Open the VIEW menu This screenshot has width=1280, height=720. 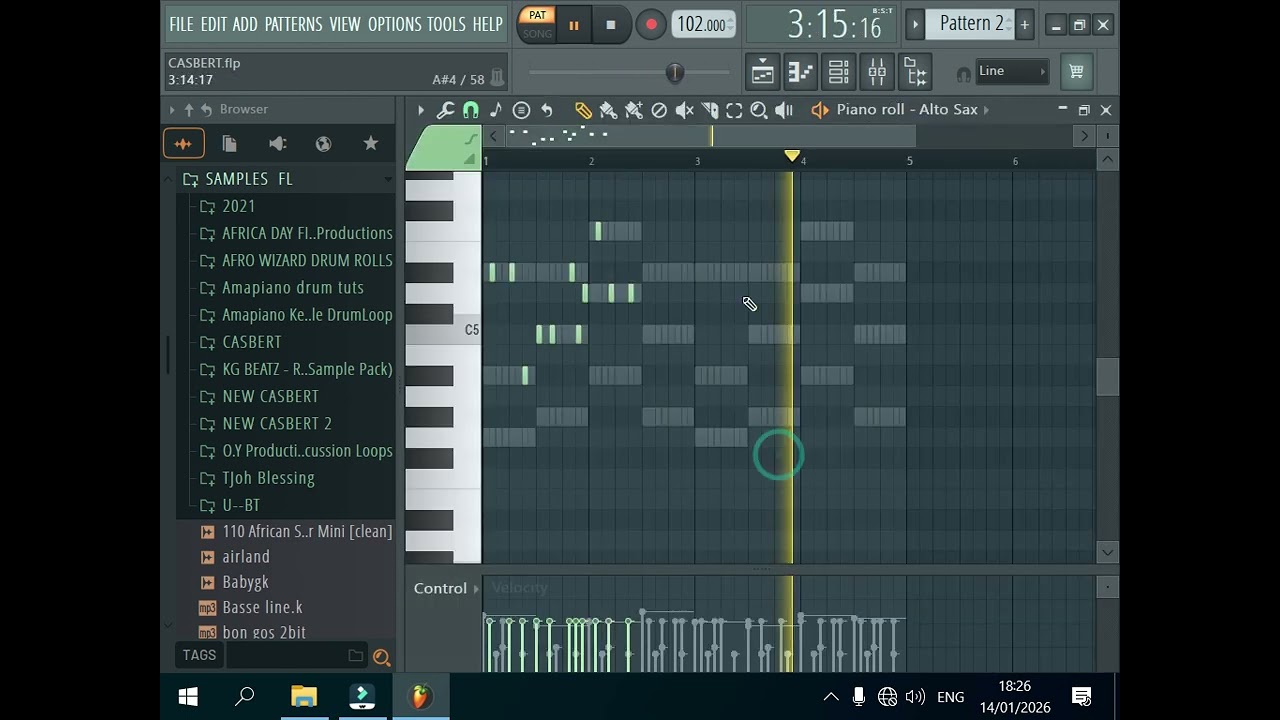345,24
